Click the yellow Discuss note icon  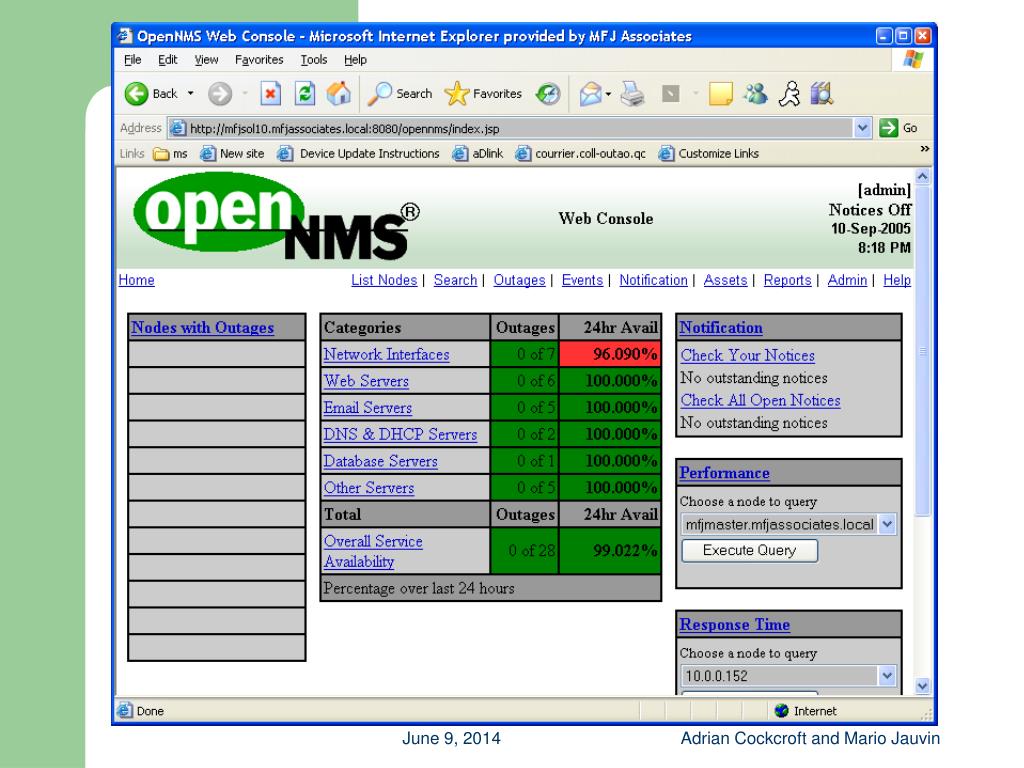(720, 94)
